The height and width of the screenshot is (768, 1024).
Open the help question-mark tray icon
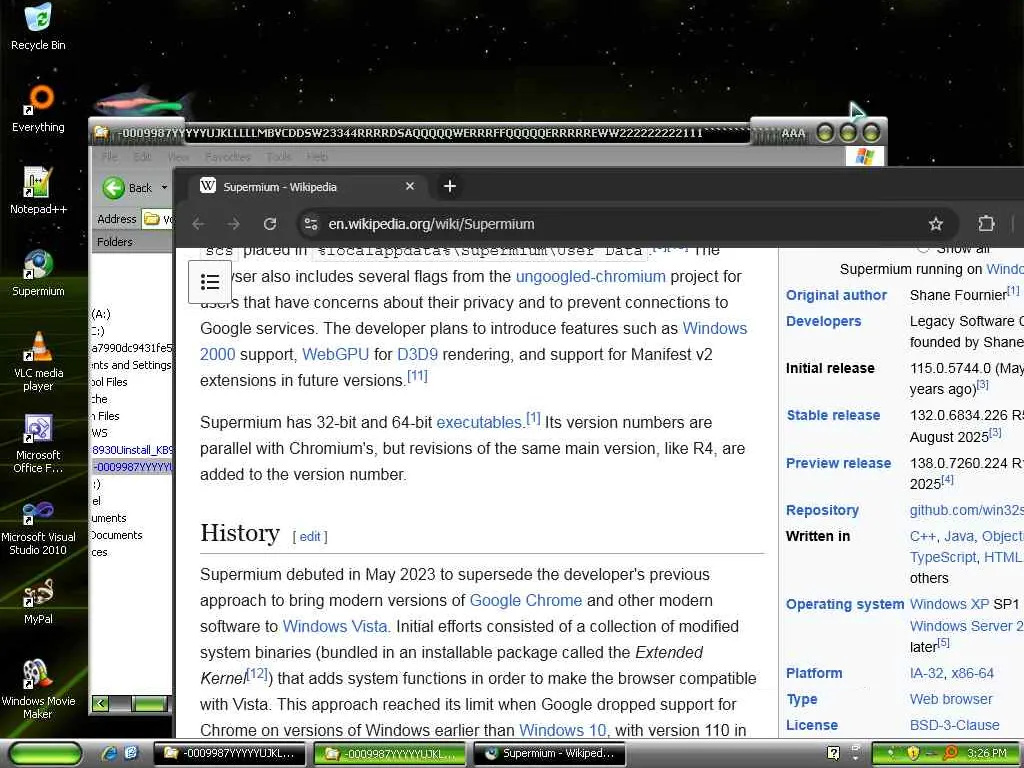[833, 753]
